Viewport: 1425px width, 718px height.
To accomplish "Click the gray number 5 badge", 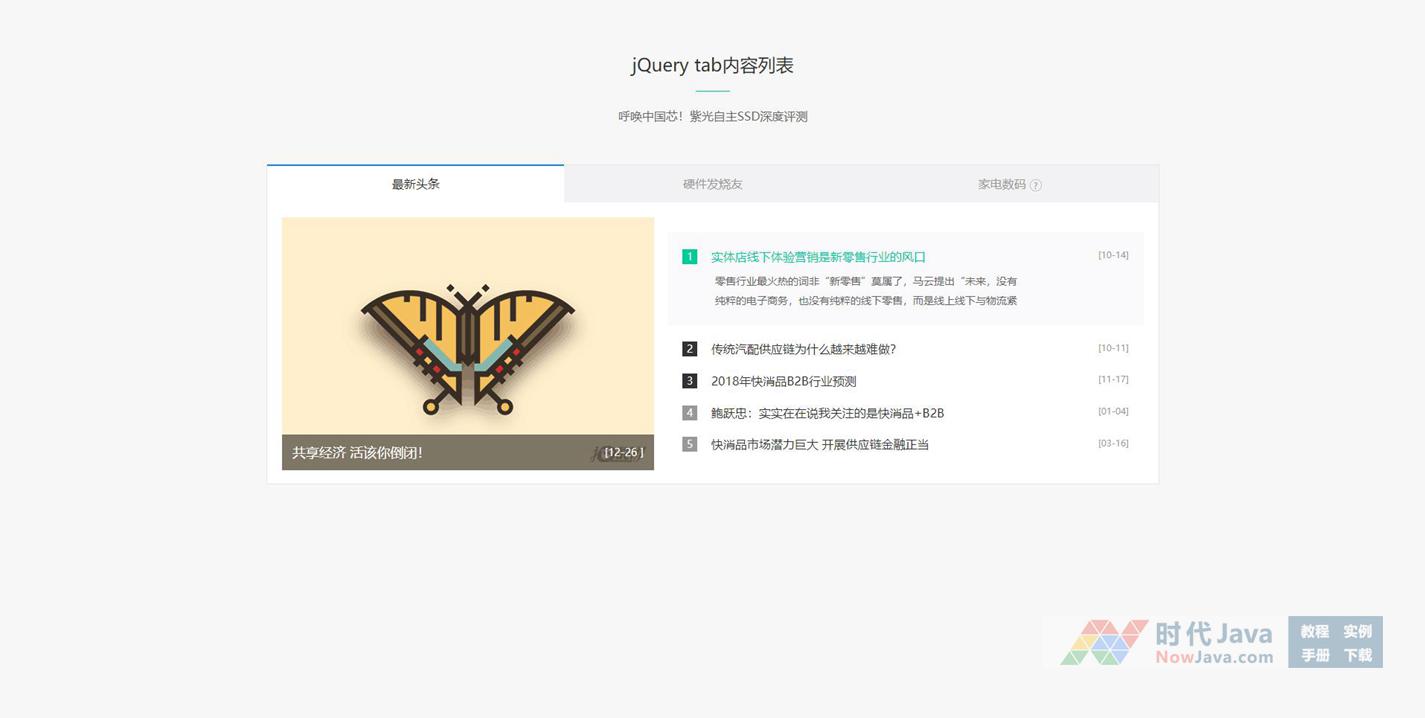I will pos(689,444).
